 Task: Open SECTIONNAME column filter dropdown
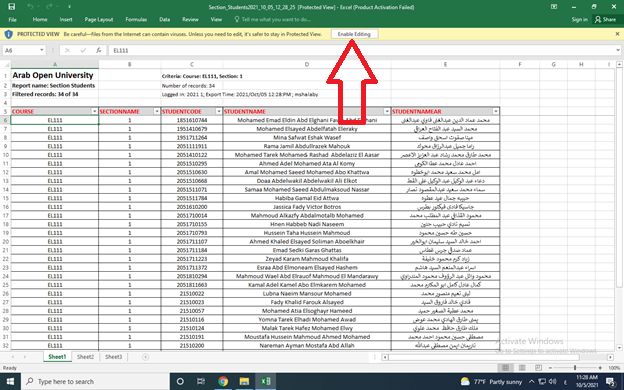coord(157,111)
